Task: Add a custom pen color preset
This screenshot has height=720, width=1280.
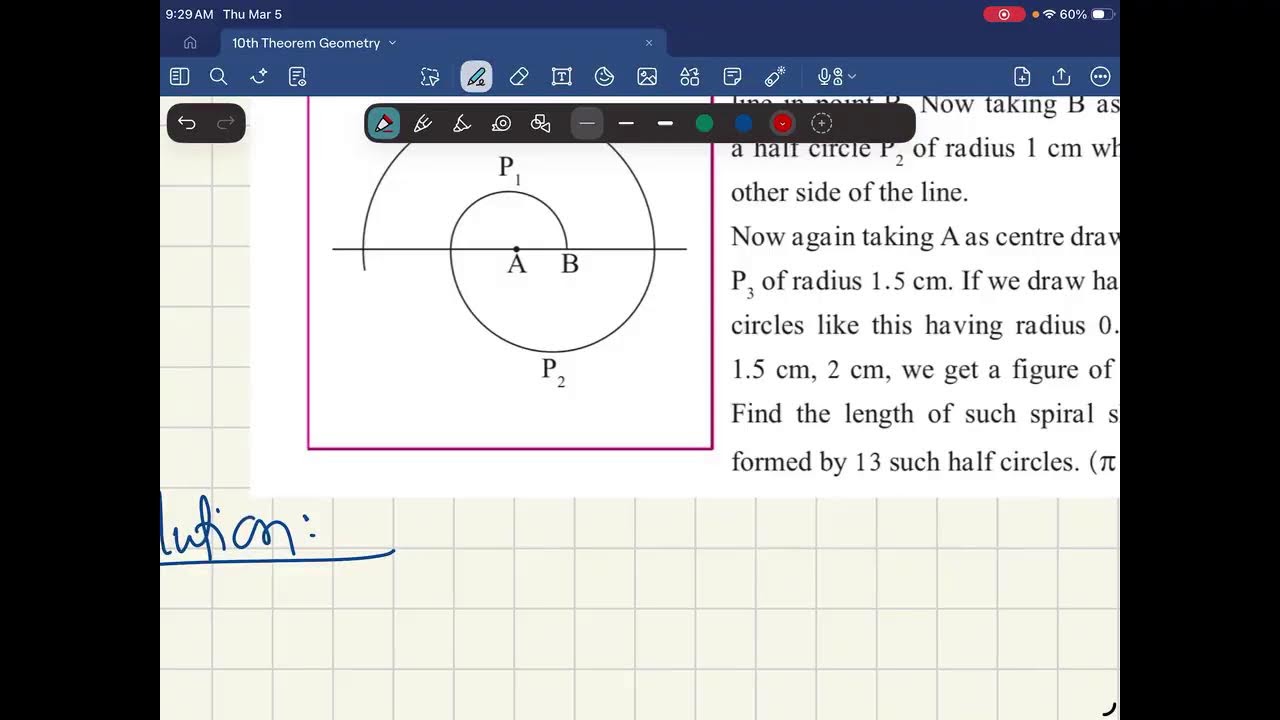Action: [x=822, y=123]
